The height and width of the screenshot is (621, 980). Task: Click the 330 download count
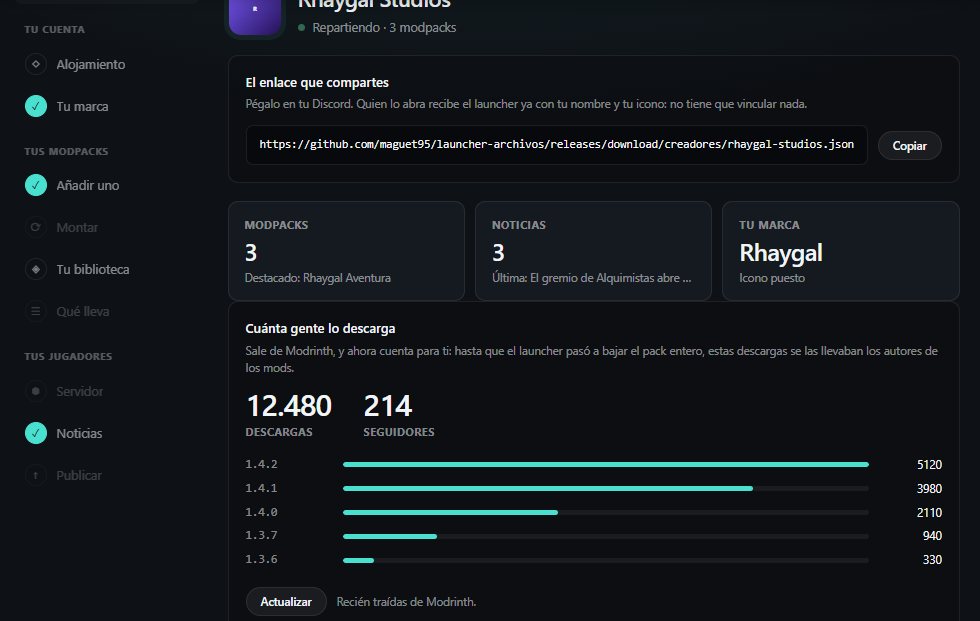click(932, 560)
